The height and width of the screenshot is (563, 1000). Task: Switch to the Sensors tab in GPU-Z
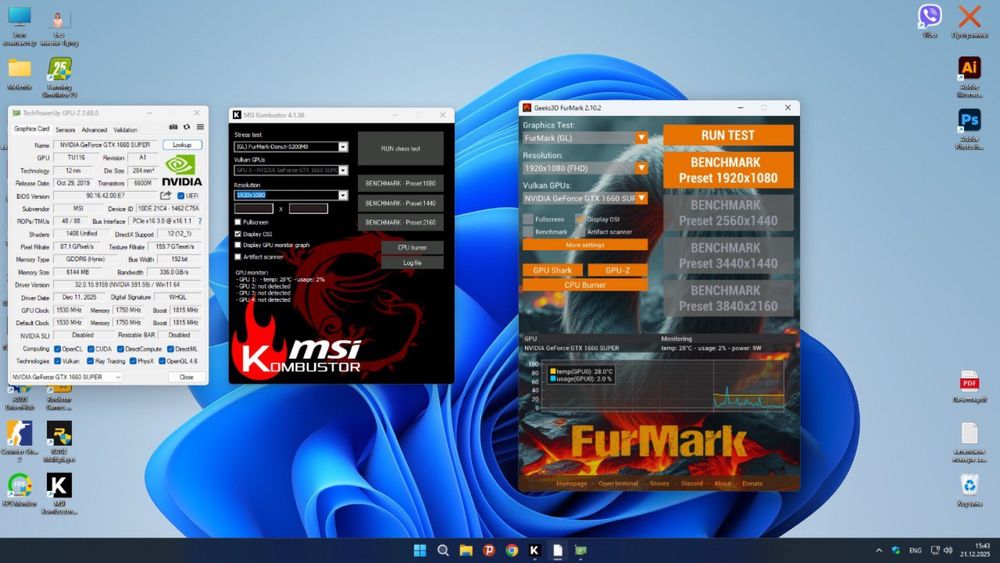[65, 129]
